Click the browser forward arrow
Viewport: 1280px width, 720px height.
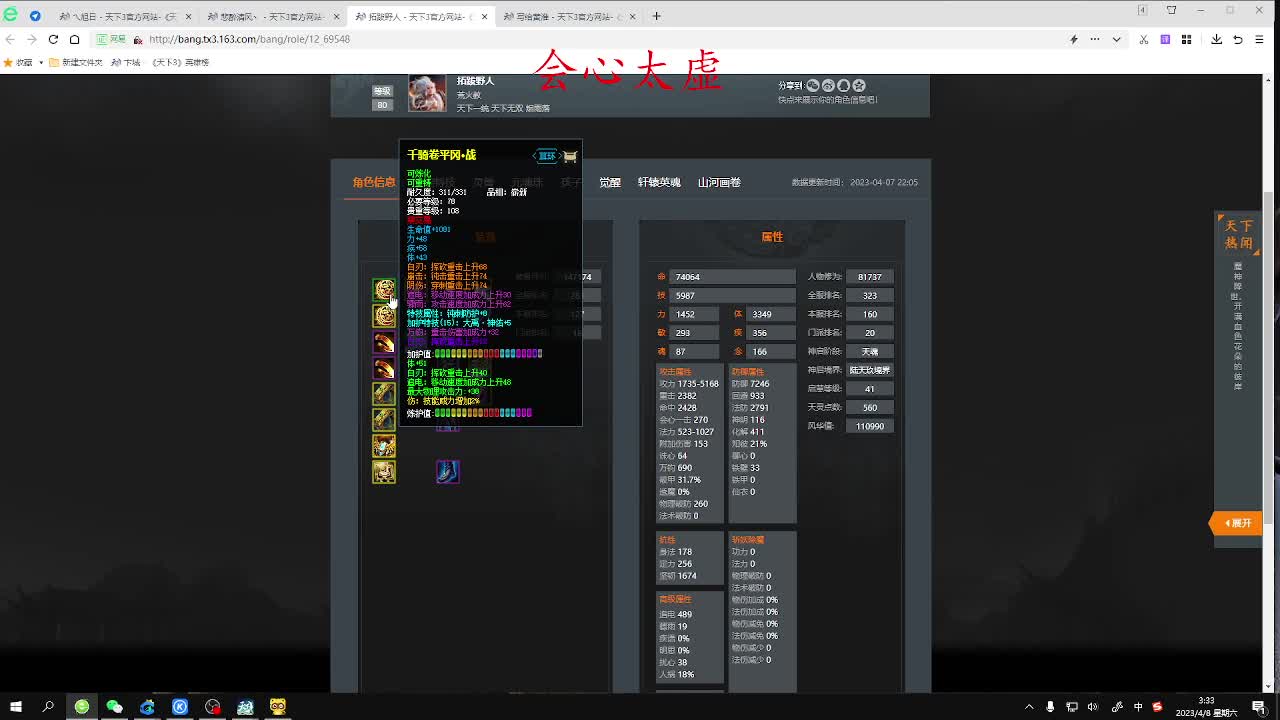point(31,39)
